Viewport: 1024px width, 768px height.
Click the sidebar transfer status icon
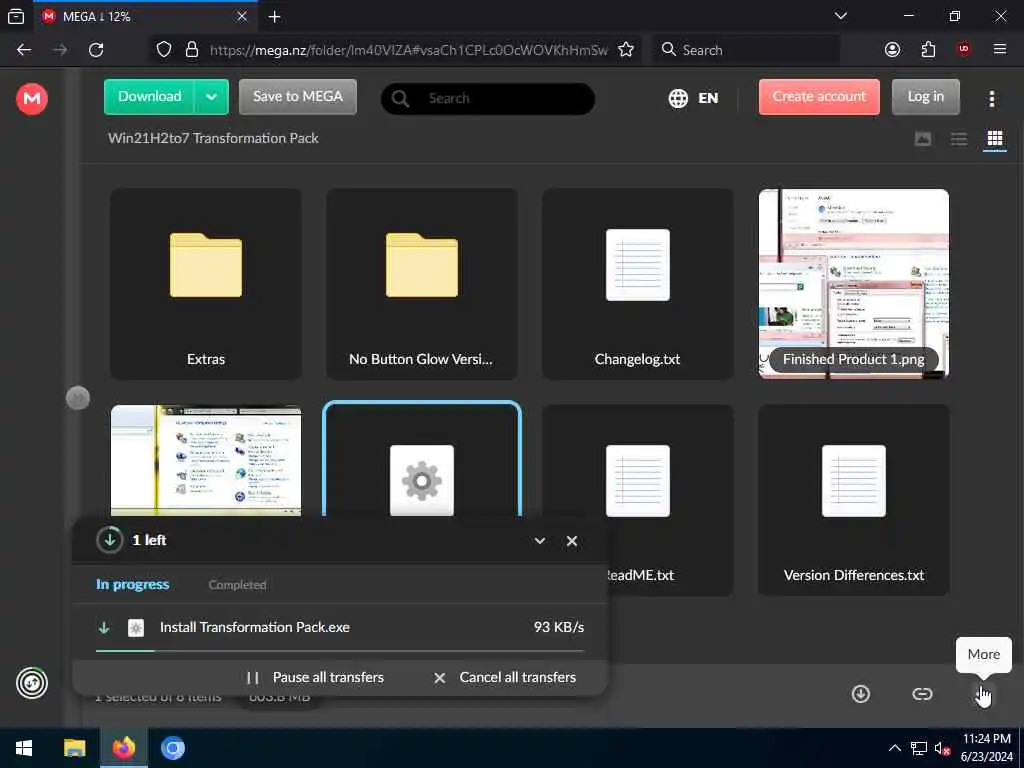click(x=31, y=683)
